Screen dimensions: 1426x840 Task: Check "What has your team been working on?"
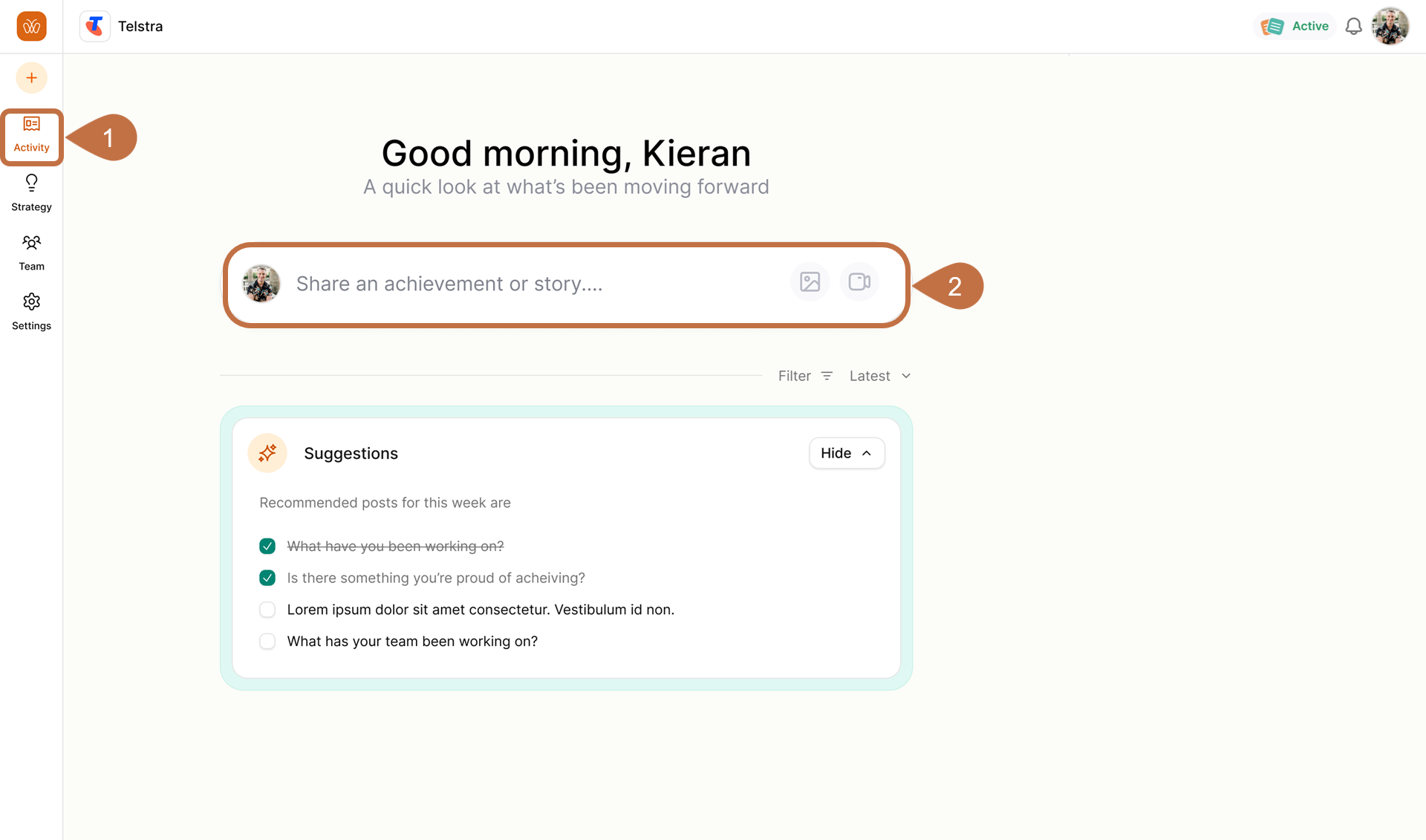click(x=267, y=641)
